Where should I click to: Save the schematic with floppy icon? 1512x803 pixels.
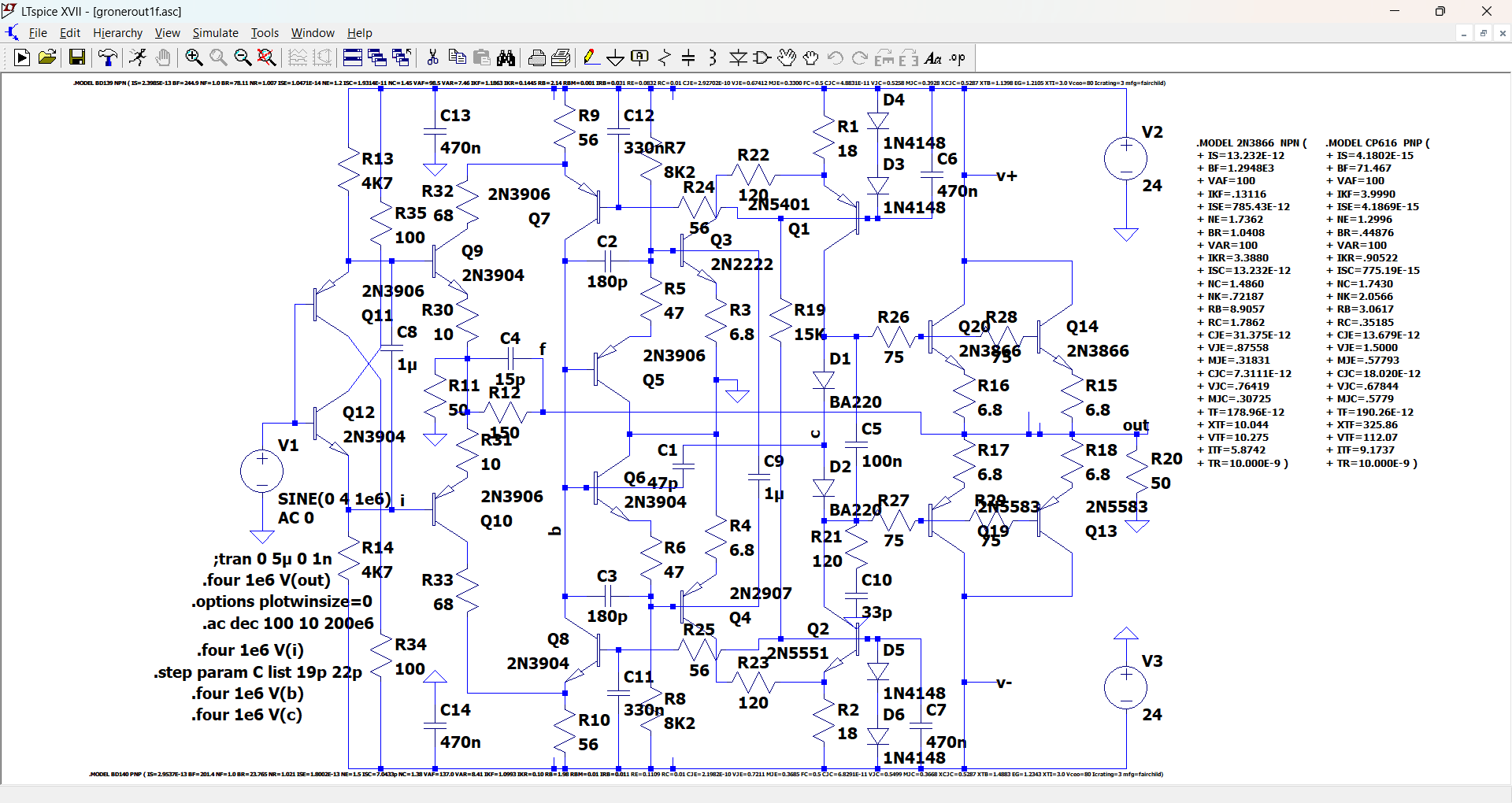click(76, 57)
